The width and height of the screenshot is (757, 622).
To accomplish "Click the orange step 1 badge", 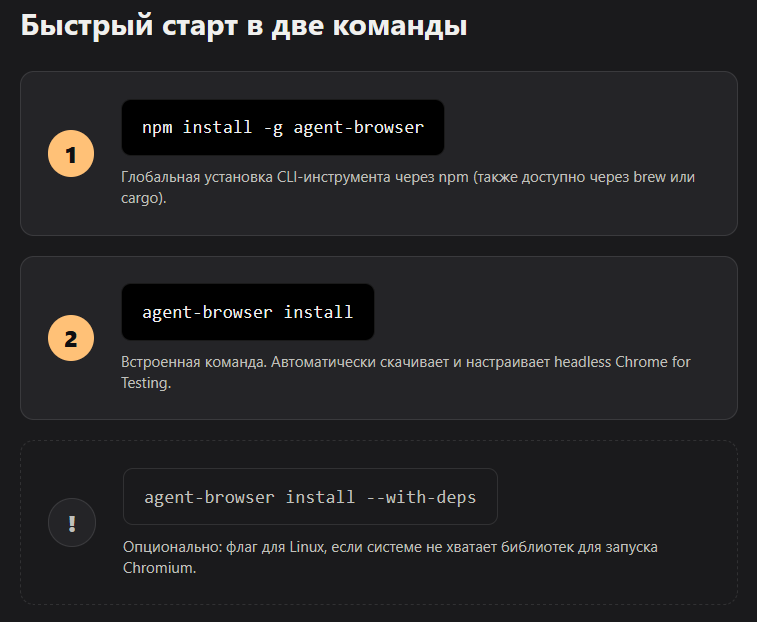I will coord(71,154).
